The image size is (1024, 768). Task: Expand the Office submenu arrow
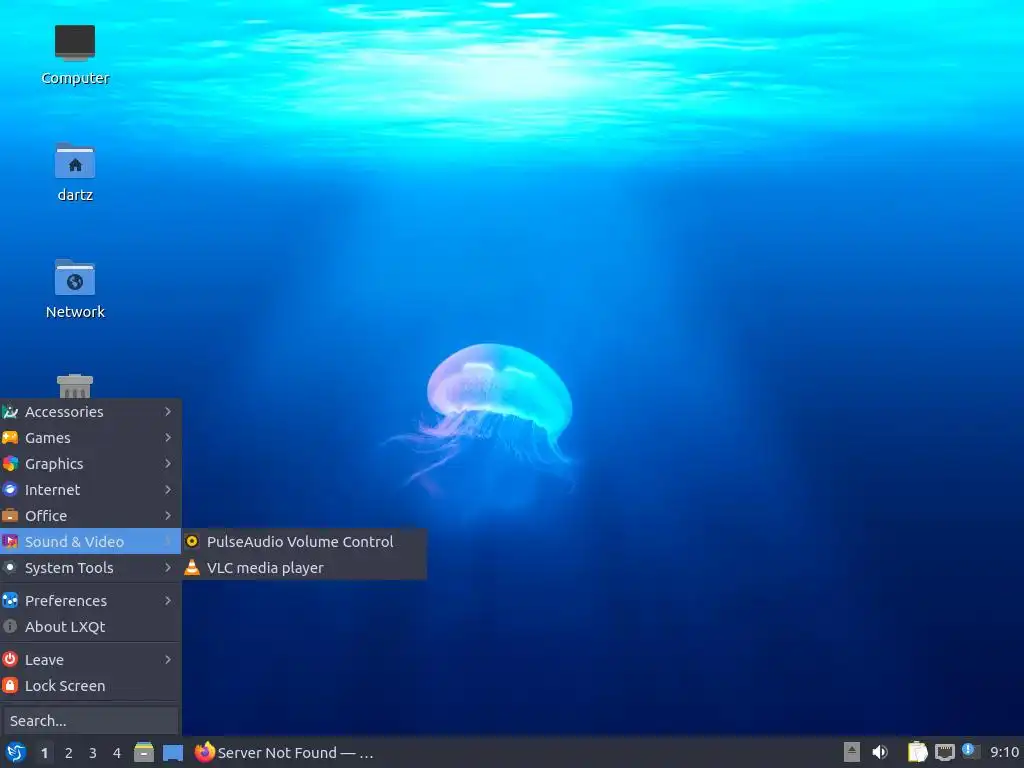click(x=168, y=516)
